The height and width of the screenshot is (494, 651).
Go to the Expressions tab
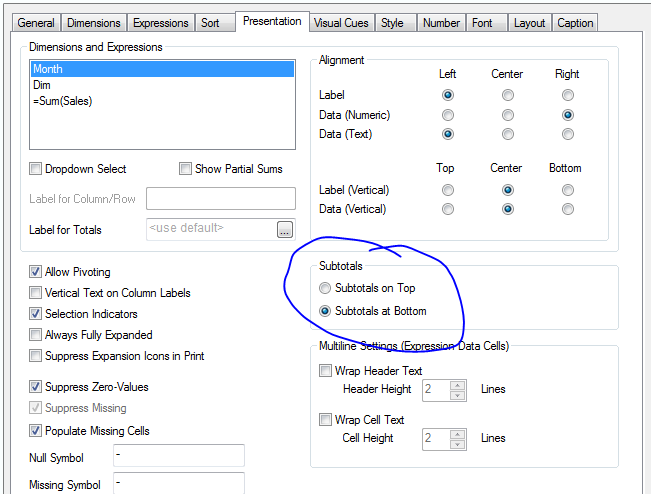click(160, 23)
